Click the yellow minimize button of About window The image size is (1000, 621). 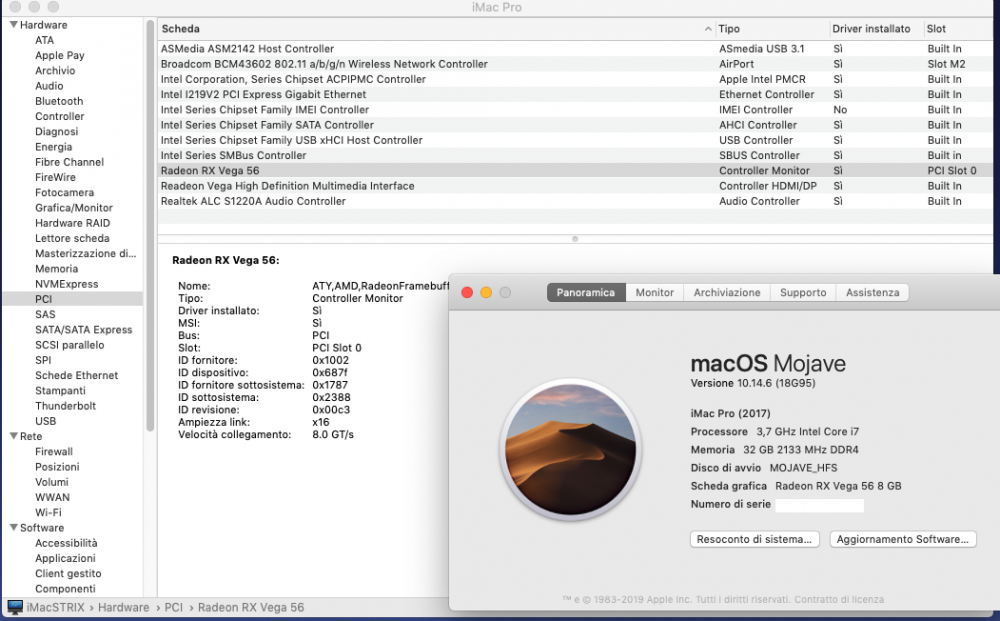(x=486, y=293)
